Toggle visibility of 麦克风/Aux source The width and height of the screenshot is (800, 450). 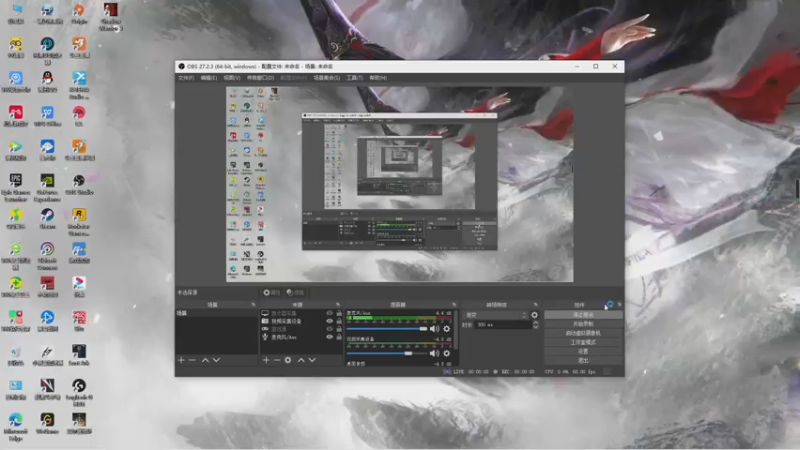[x=330, y=337]
